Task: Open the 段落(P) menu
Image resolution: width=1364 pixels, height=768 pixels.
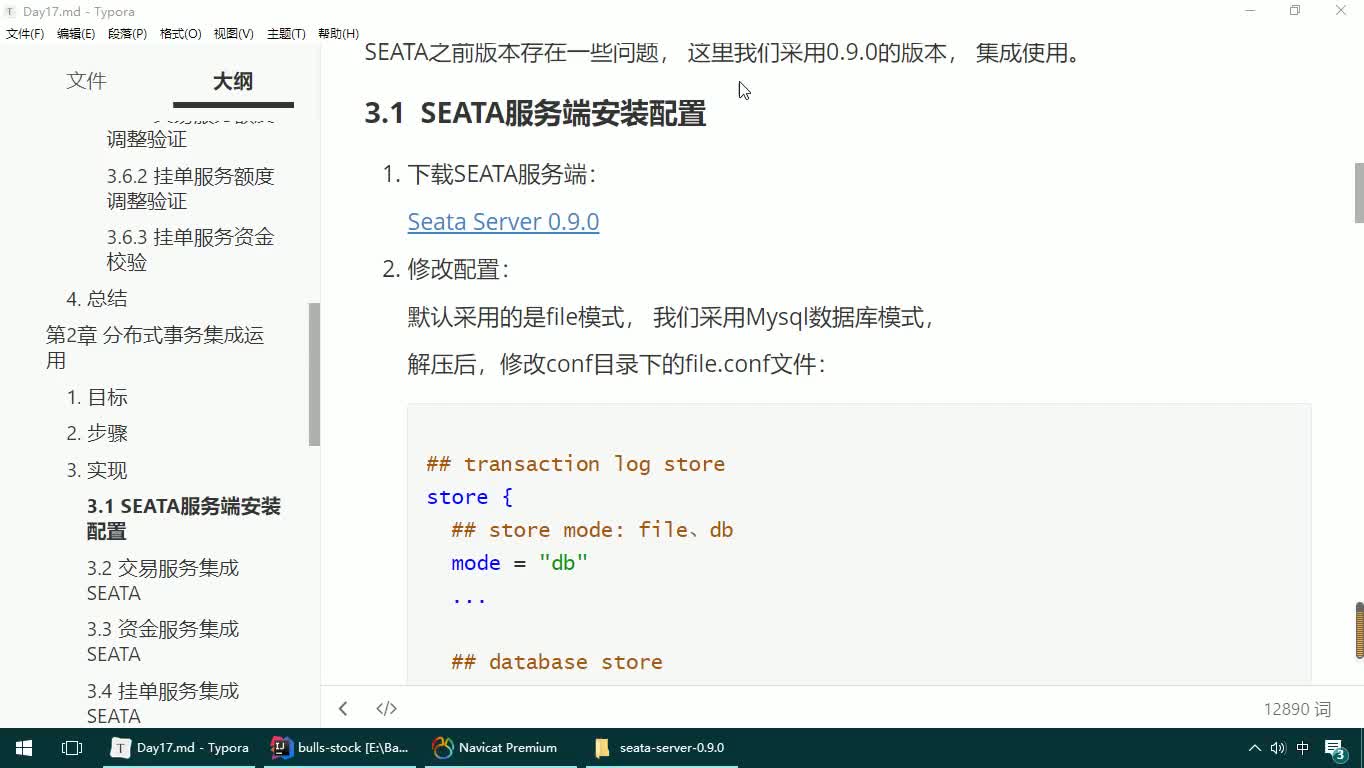Action: (127, 33)
